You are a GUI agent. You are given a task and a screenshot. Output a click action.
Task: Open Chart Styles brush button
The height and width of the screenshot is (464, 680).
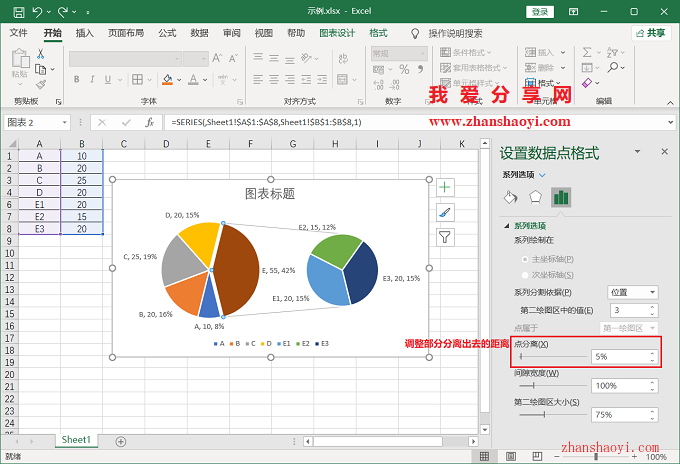click(445, 212)
